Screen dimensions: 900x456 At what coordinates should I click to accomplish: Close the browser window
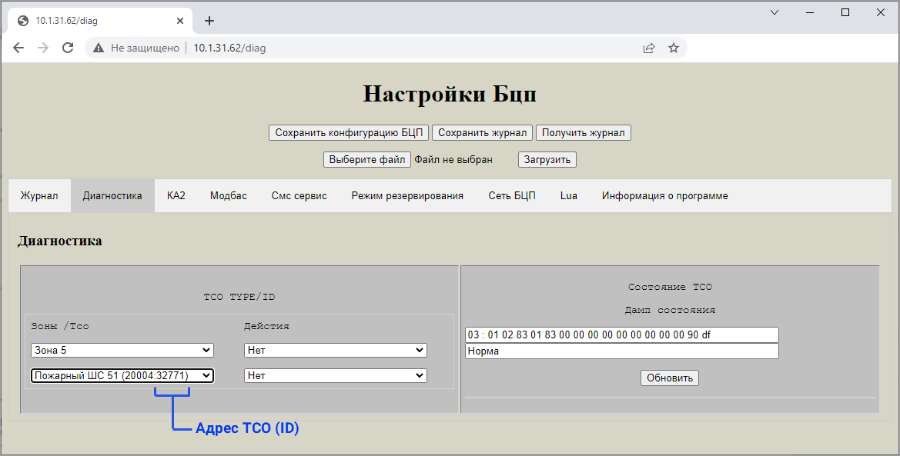click(x=880, y=13)
